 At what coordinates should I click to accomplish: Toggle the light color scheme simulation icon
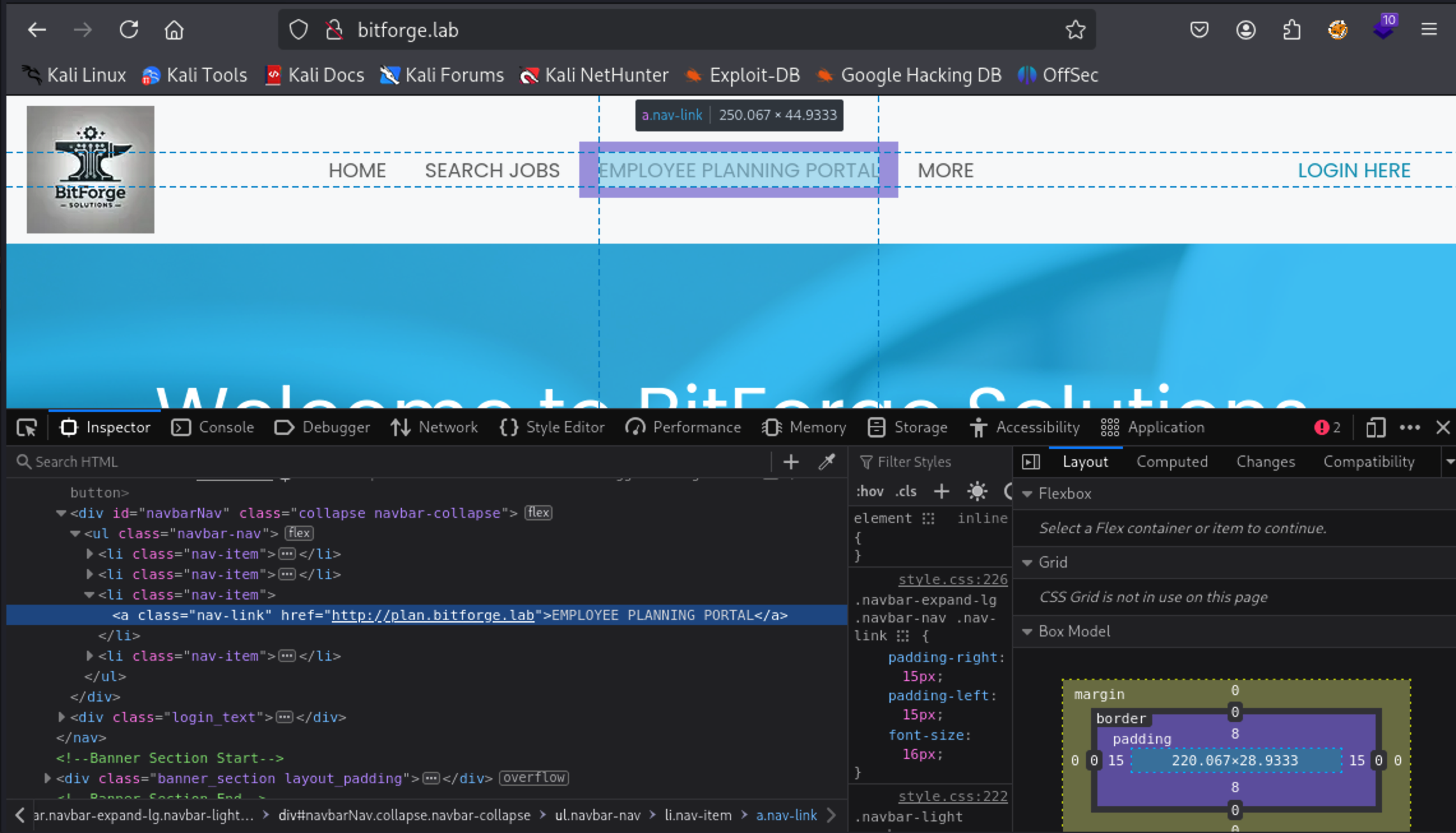click(977, 491)
